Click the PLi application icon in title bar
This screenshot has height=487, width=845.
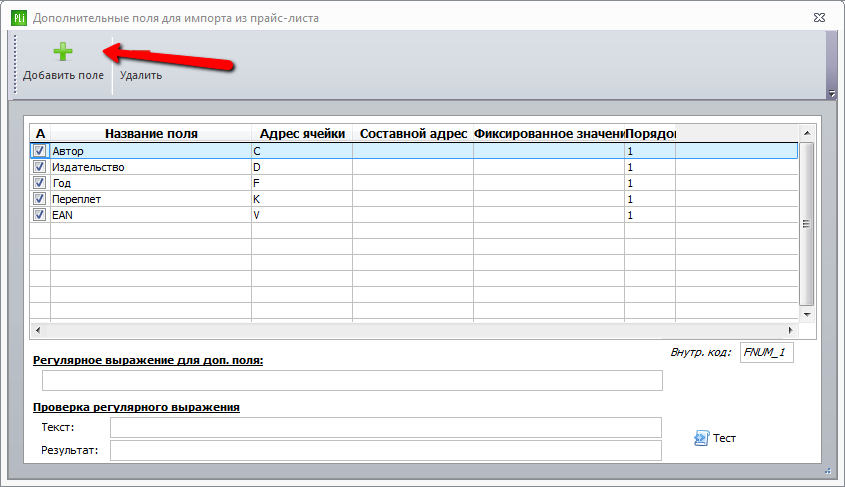click(x=19, y=18)
